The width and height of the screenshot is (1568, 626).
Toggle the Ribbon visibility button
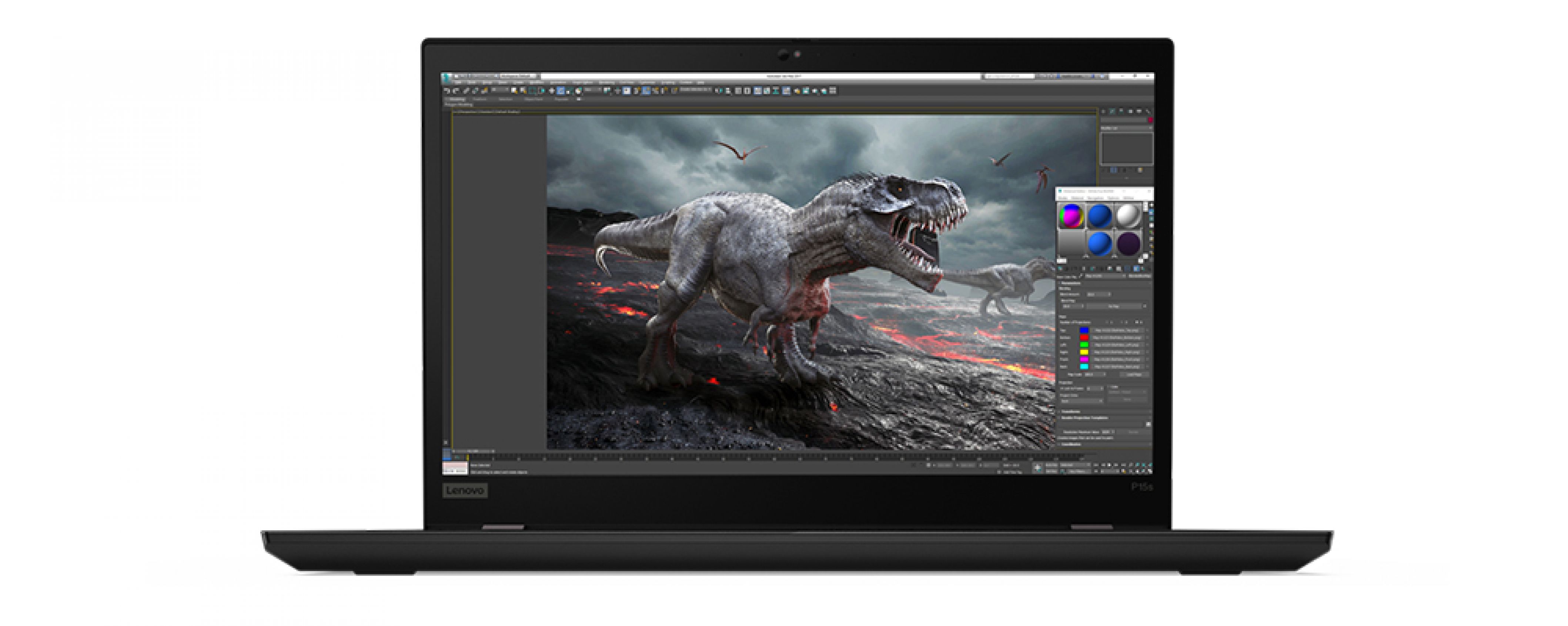point(757,91)
